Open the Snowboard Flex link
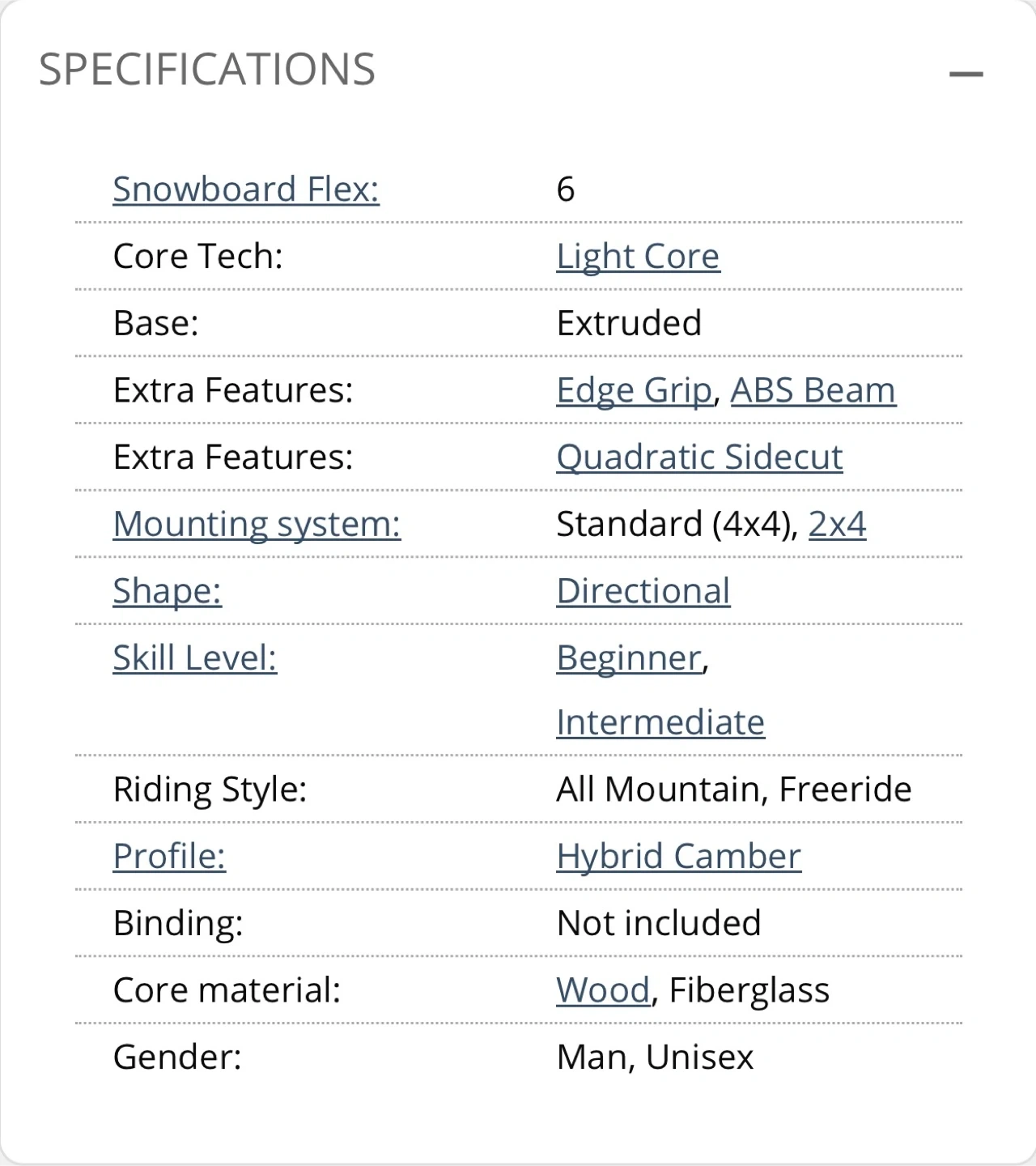This screenshot has width=1036, height=1166. [246, 189]
